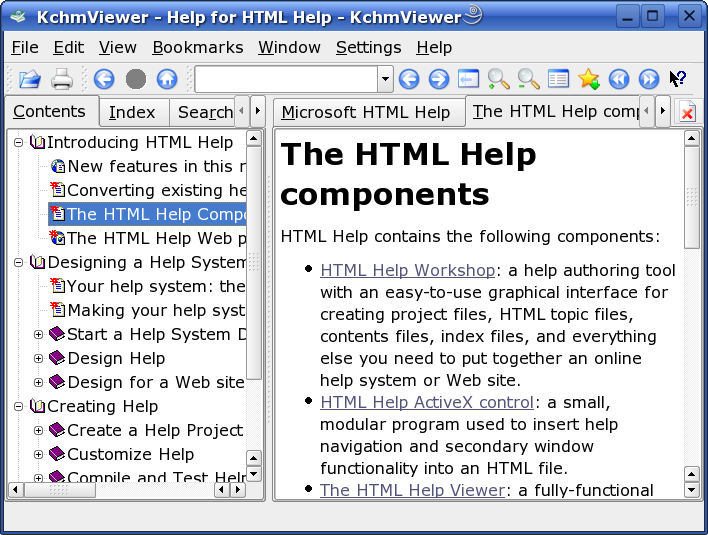Switch to the Index tab
The image size is (708, 535).
134,112
